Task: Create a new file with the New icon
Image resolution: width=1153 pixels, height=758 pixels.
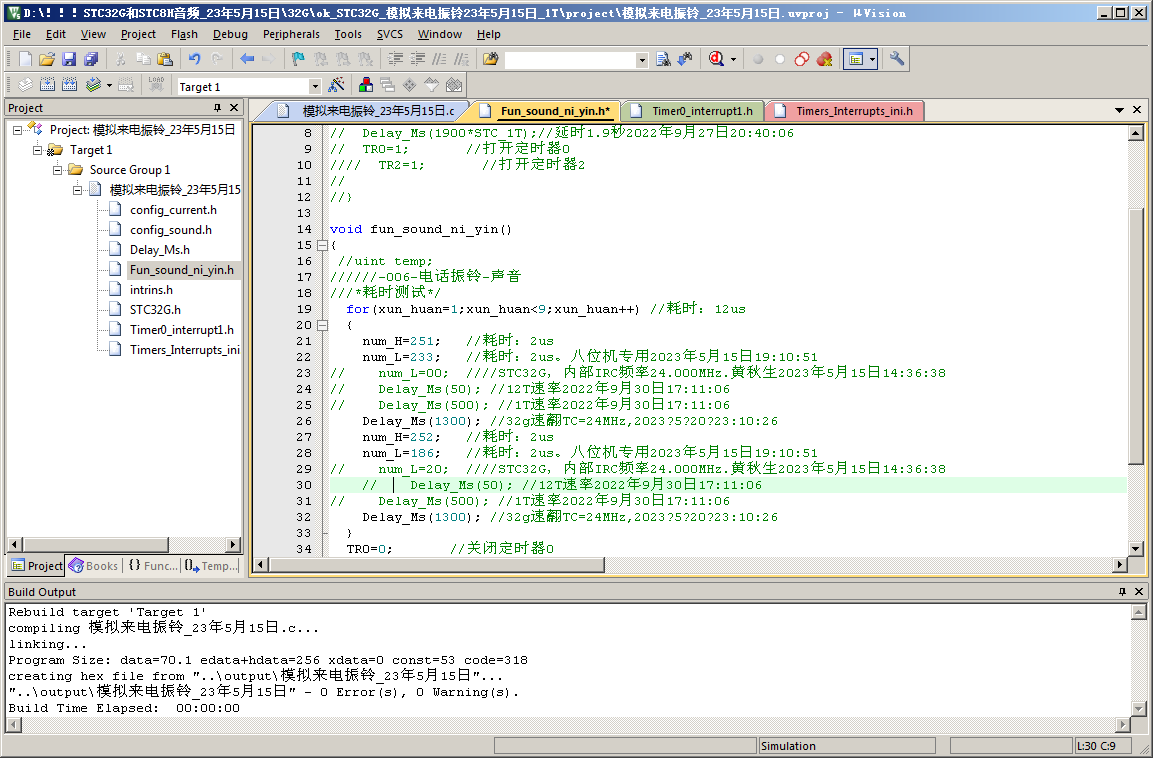Action: pyautogui.click(x=24, y=59)
